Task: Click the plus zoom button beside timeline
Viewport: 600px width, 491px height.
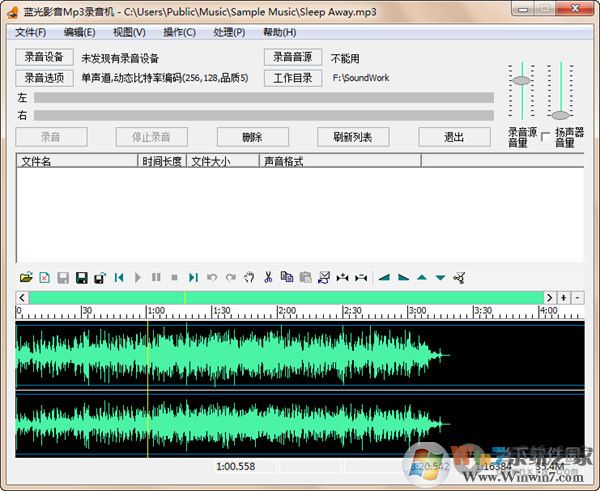Action: click(x=564, y=298)
